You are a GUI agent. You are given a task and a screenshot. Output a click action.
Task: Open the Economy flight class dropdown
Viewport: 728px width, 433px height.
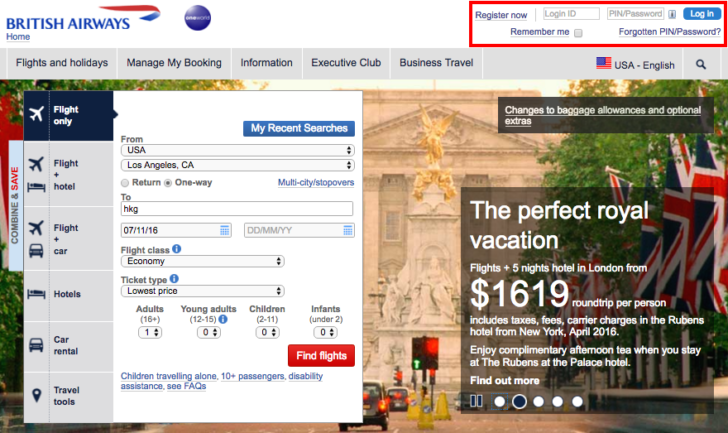point(202,261)
